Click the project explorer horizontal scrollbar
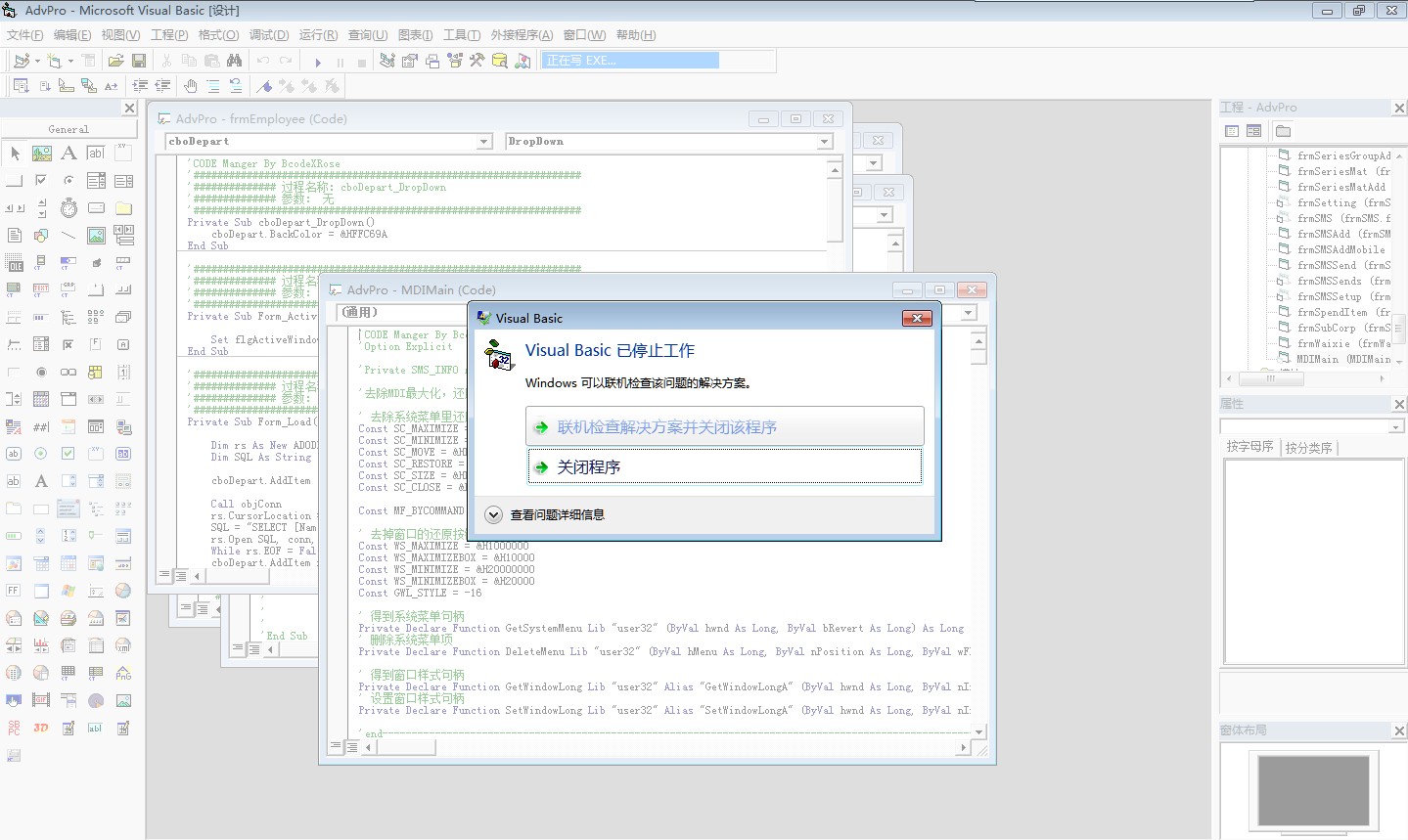 [1304, 378]
